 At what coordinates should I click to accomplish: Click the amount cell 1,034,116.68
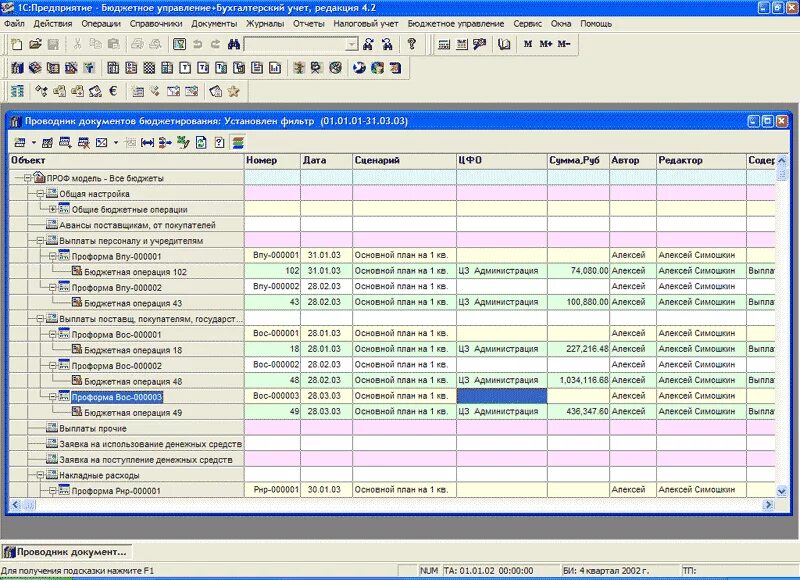(579, 381)
